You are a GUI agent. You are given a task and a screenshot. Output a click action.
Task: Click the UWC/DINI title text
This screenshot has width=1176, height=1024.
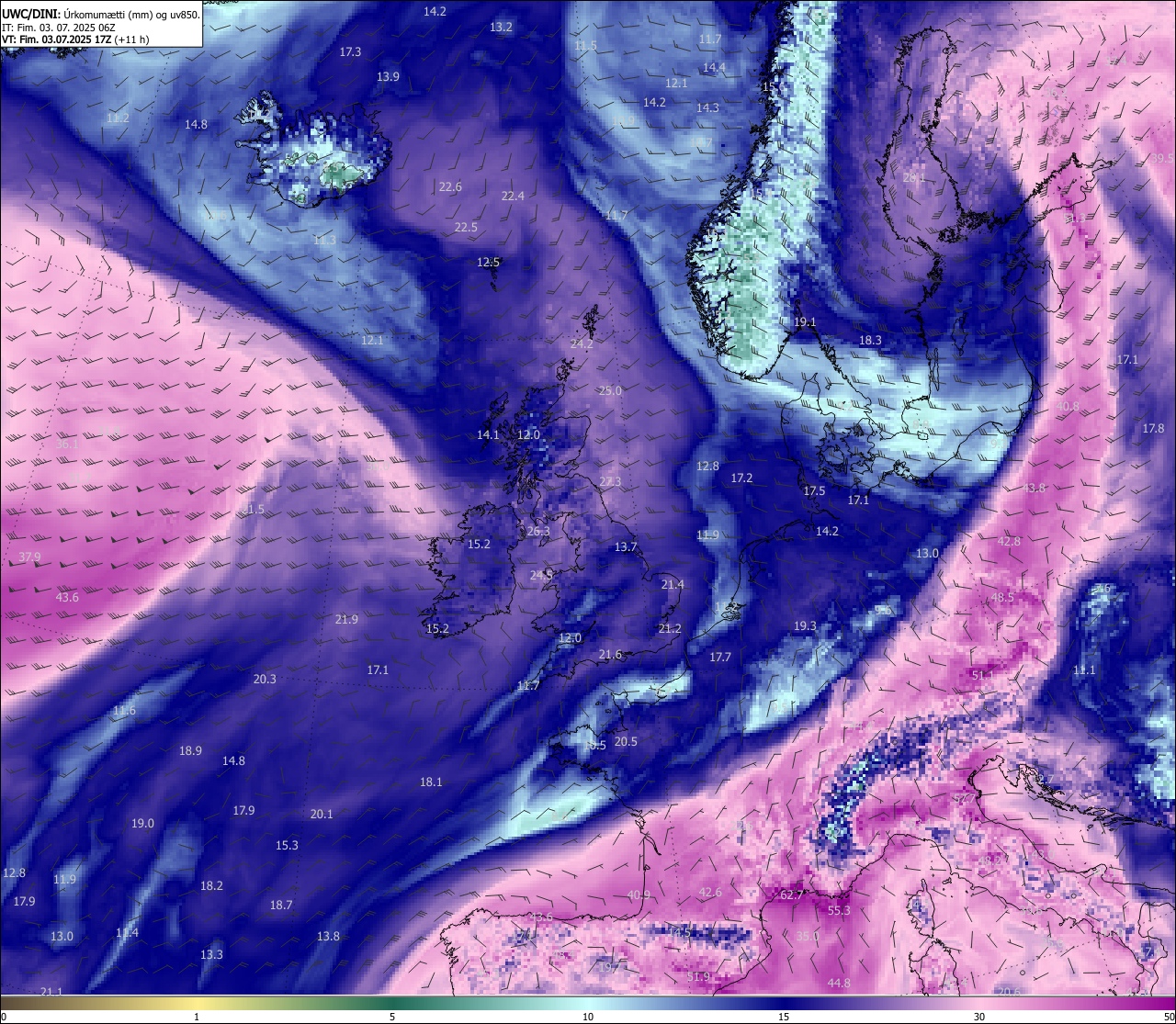[30, 14]
